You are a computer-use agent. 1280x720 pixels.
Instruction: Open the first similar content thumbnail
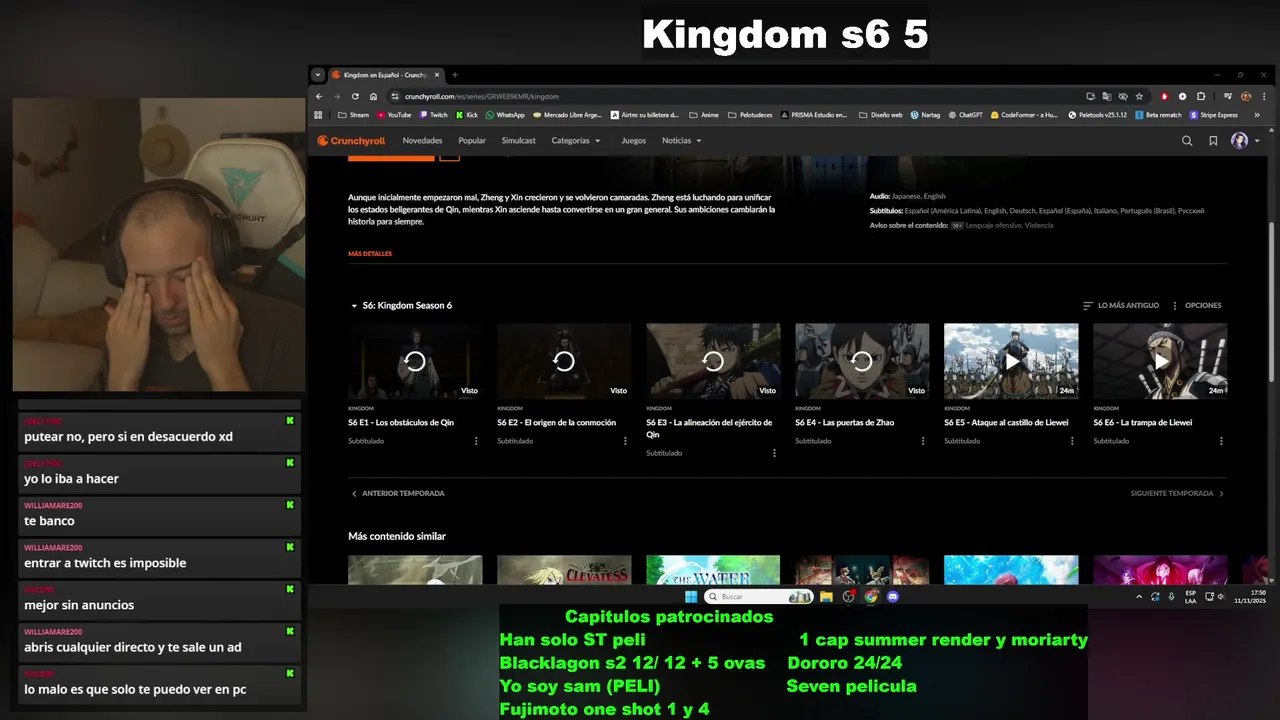pyautogui.click(x=415, y=570)
